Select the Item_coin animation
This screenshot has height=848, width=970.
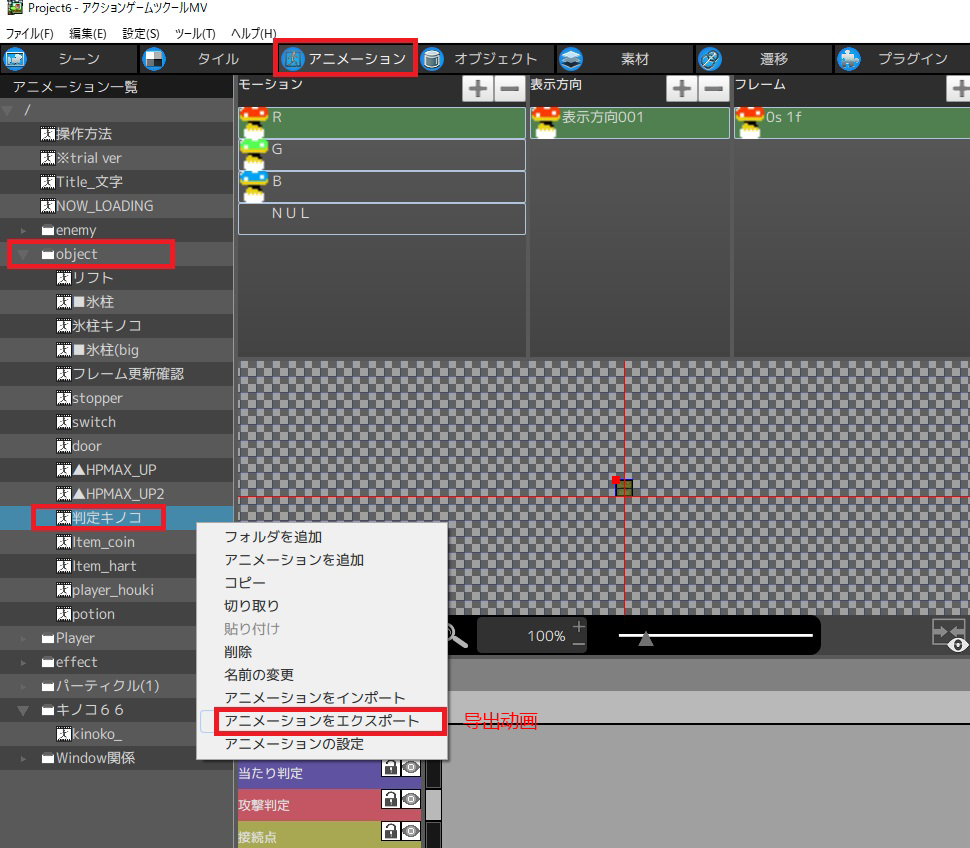pyautogui.click(x=103, y=542)
